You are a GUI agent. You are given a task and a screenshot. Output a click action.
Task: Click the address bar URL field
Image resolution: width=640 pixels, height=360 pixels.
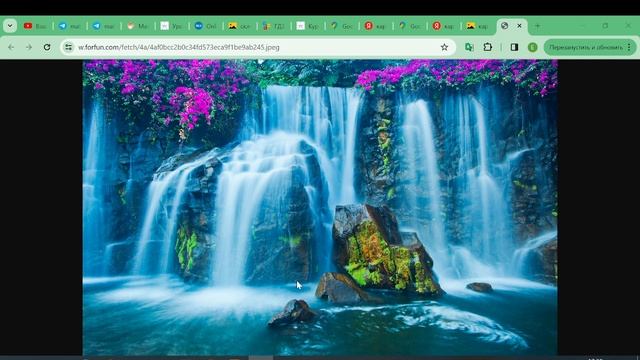click(257, 47)
